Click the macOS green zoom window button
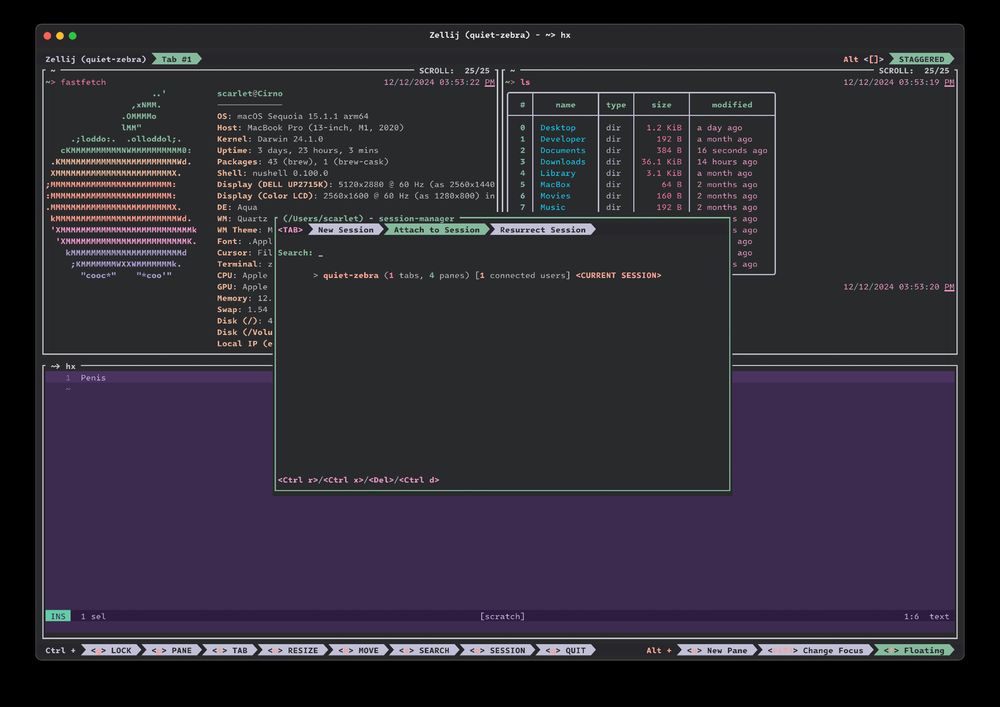The width and height of the screenshot is (1000, 707). tap(73, 36)
